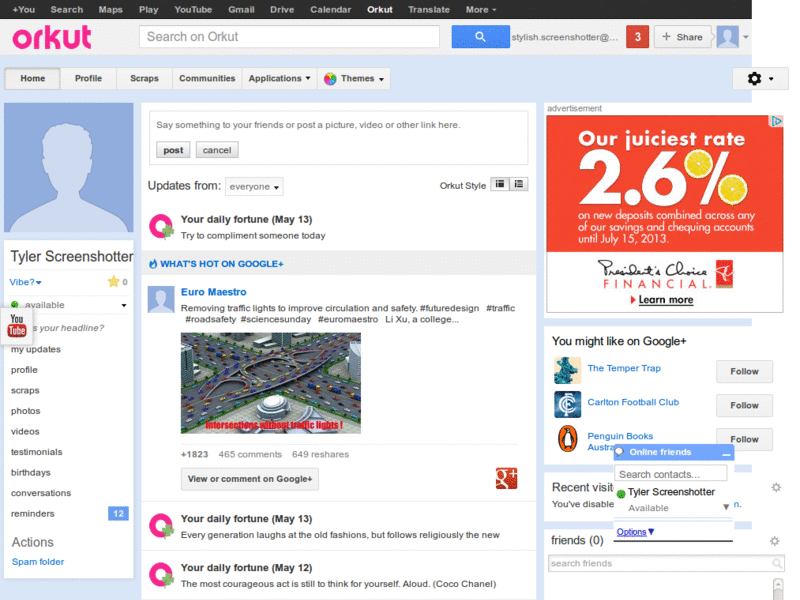Click the first daily fortune May 13 icon
Screen dimensions: 800x600
coord(161,227)
